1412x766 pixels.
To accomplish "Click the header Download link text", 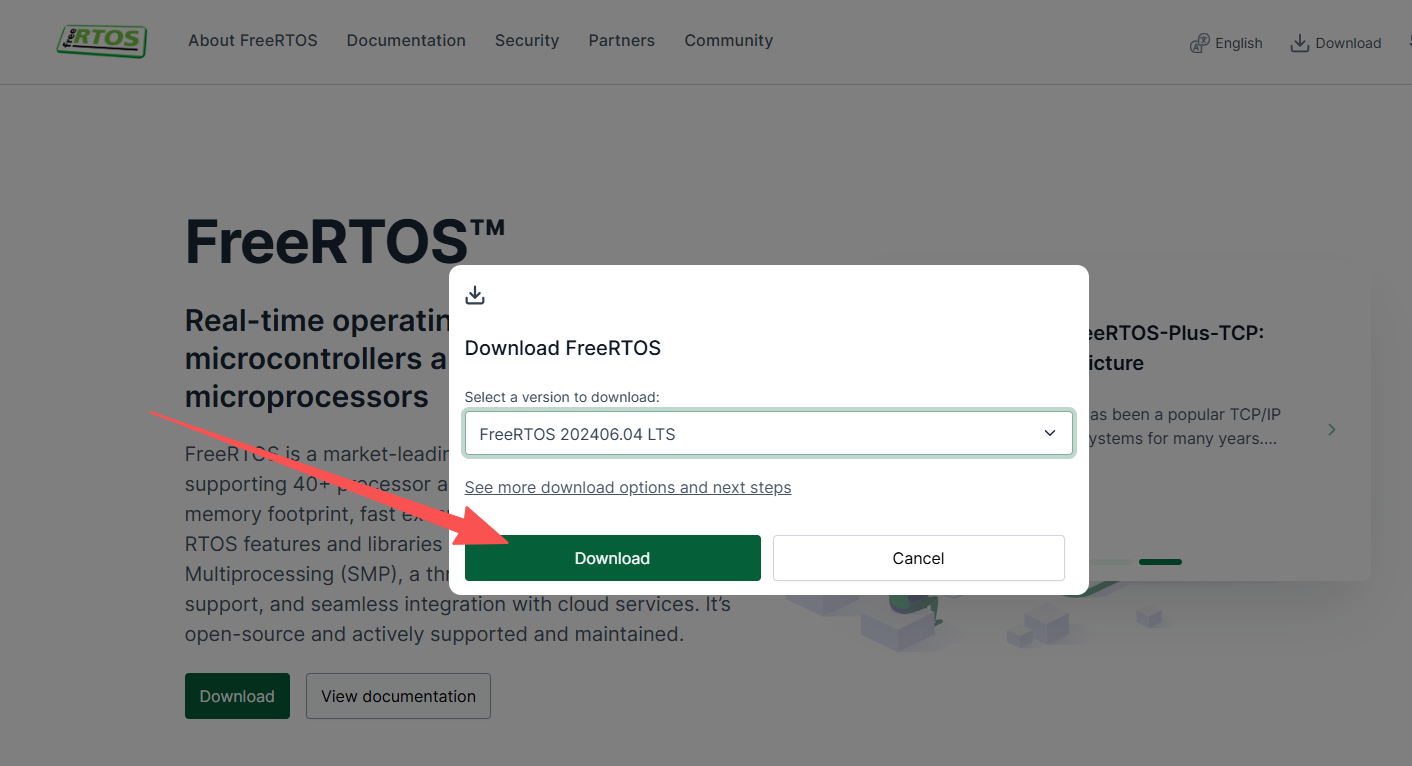I will (1348, 43).
